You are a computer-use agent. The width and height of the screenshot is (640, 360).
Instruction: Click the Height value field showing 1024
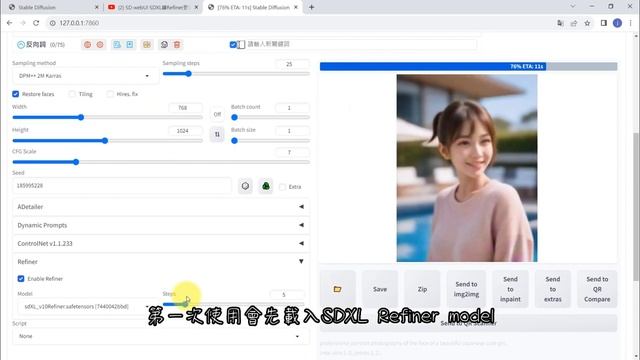(185, 131)
